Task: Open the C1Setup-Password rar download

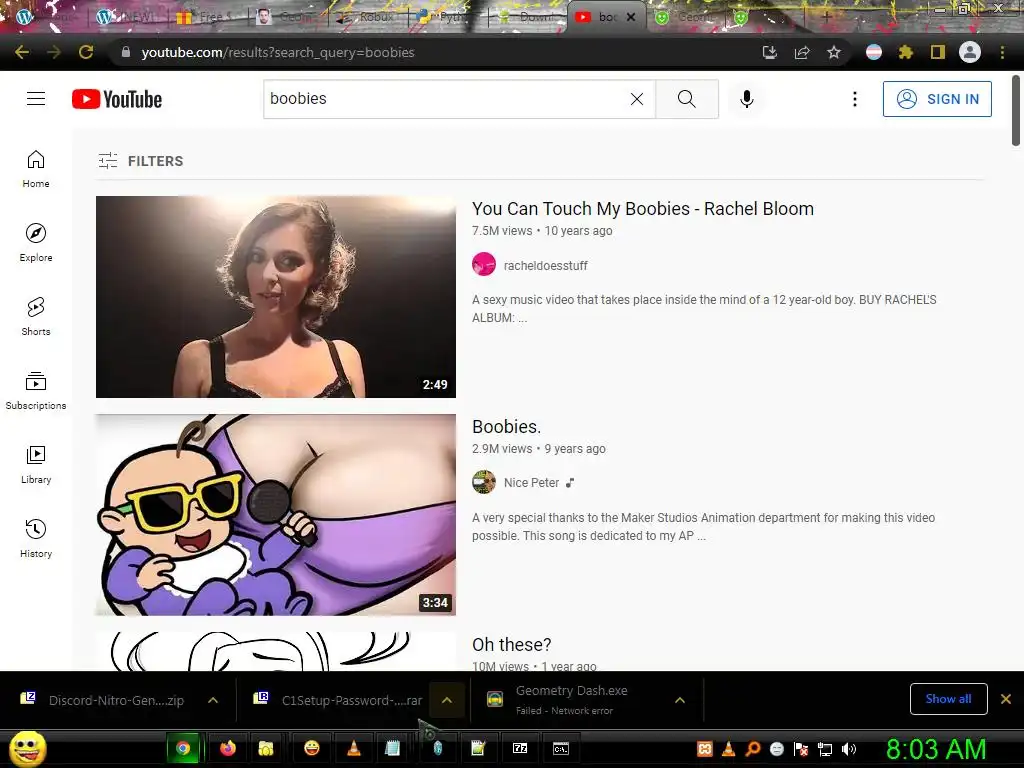Action: 338,700
